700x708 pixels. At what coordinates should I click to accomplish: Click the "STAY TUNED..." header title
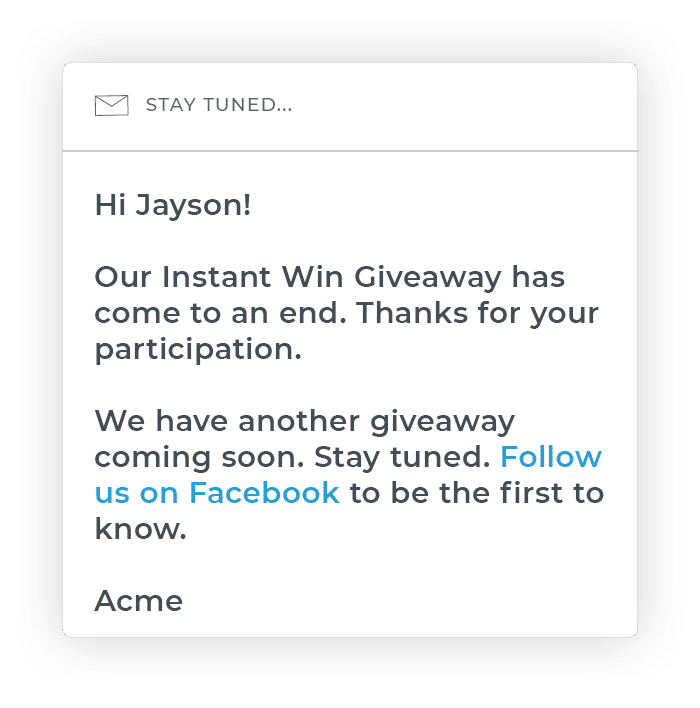tap(219, 105)
